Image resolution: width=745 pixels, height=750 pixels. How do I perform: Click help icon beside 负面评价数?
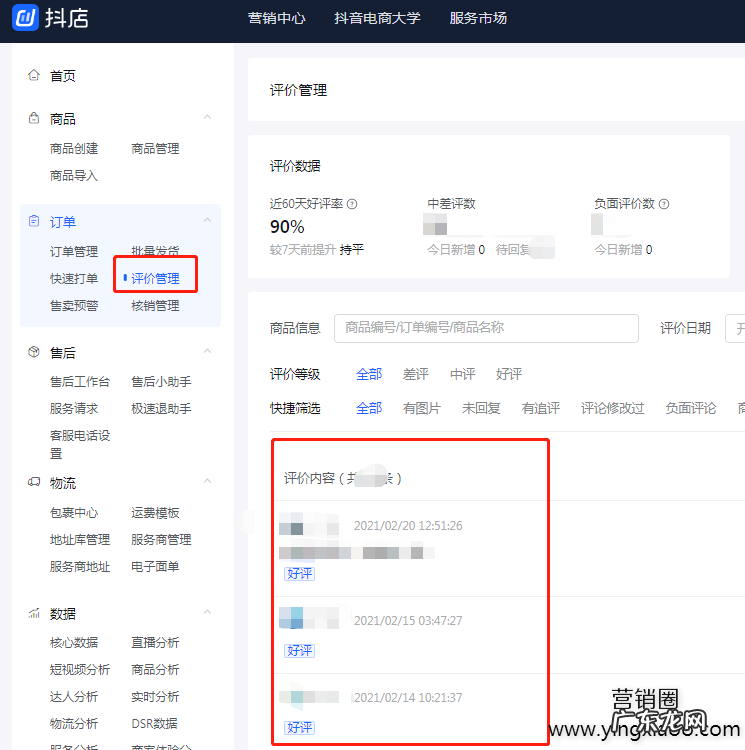(x=664, y=204)
